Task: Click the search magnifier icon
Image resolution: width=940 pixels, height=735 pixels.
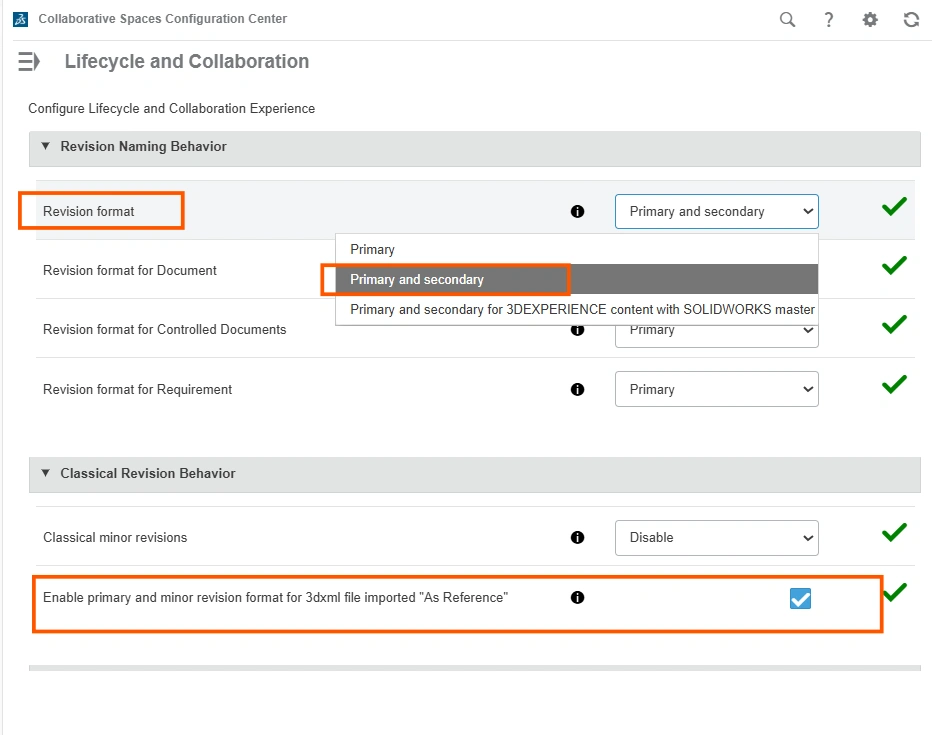Action: pos(788,19)
